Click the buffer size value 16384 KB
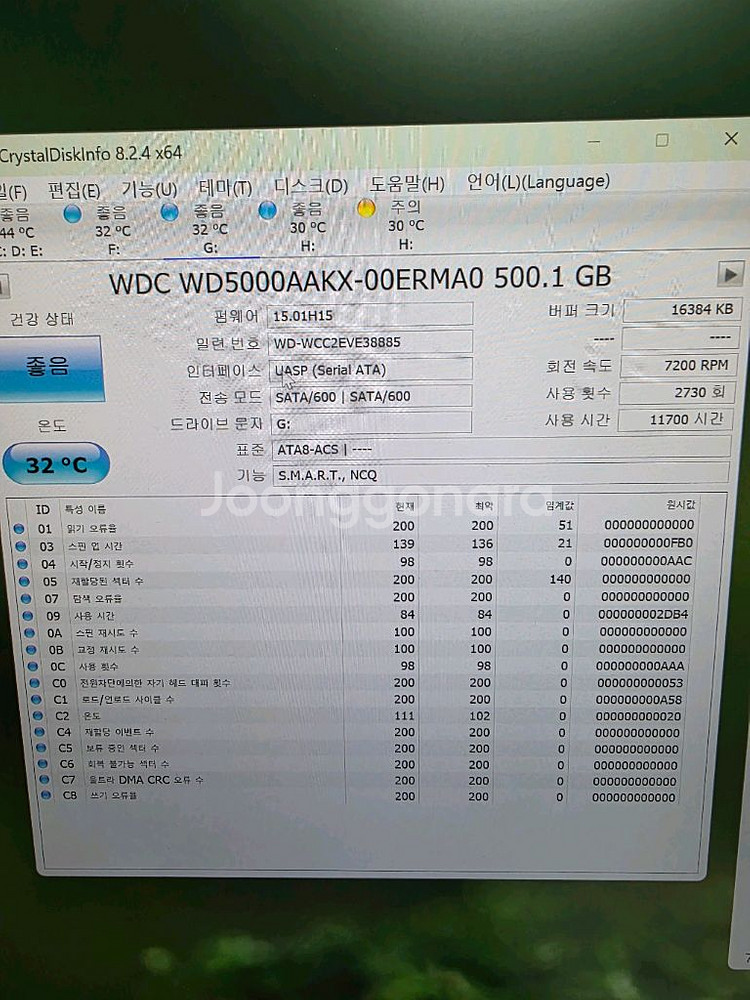Viewport: 750px width, 1000px height. point(680,310)
